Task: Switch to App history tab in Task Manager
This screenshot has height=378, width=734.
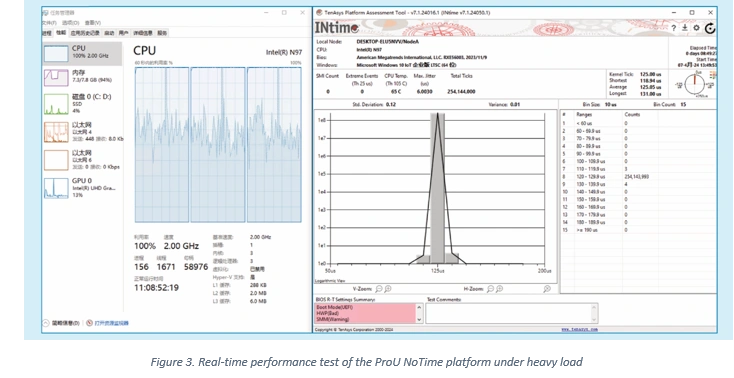Action: [x=85, y=33]
